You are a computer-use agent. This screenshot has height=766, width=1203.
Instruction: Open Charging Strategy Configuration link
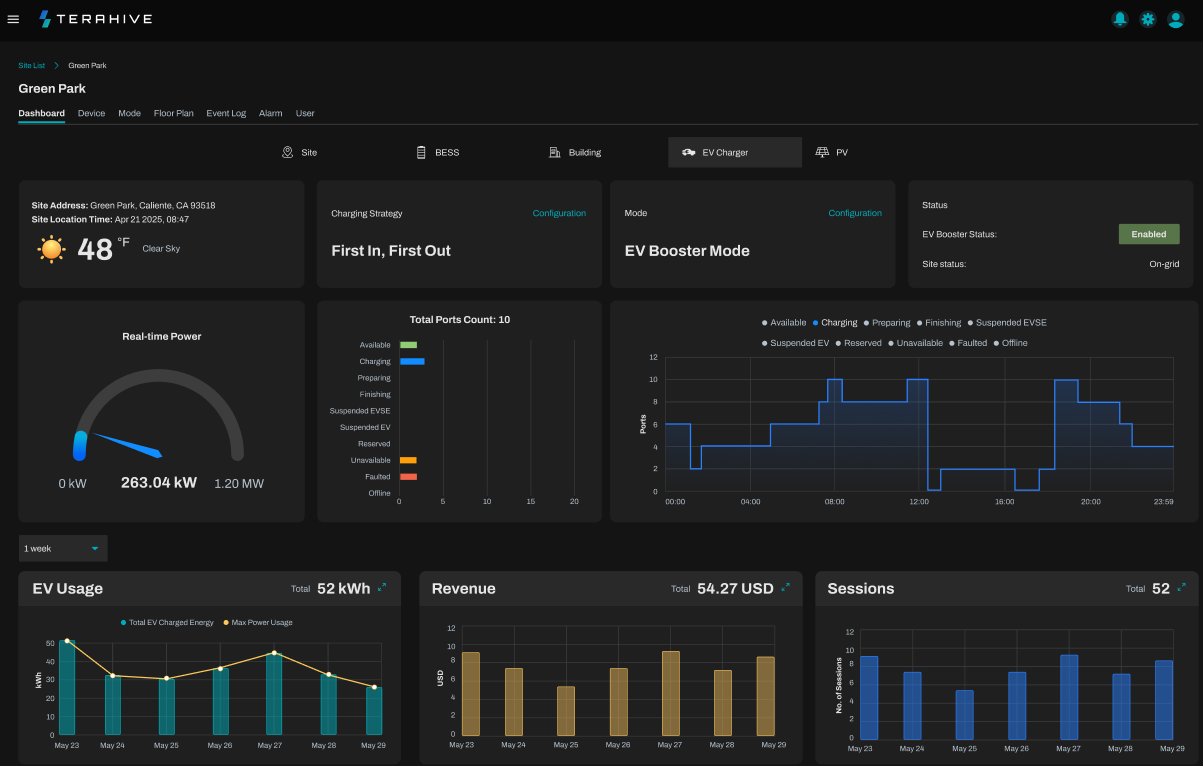[x=559, y=213]
